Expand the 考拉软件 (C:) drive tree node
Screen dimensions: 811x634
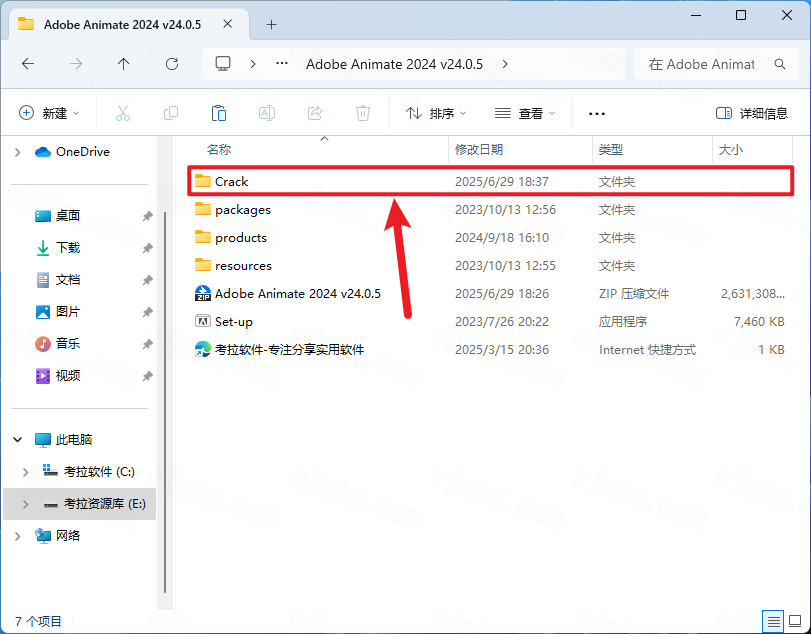[26, 472]
